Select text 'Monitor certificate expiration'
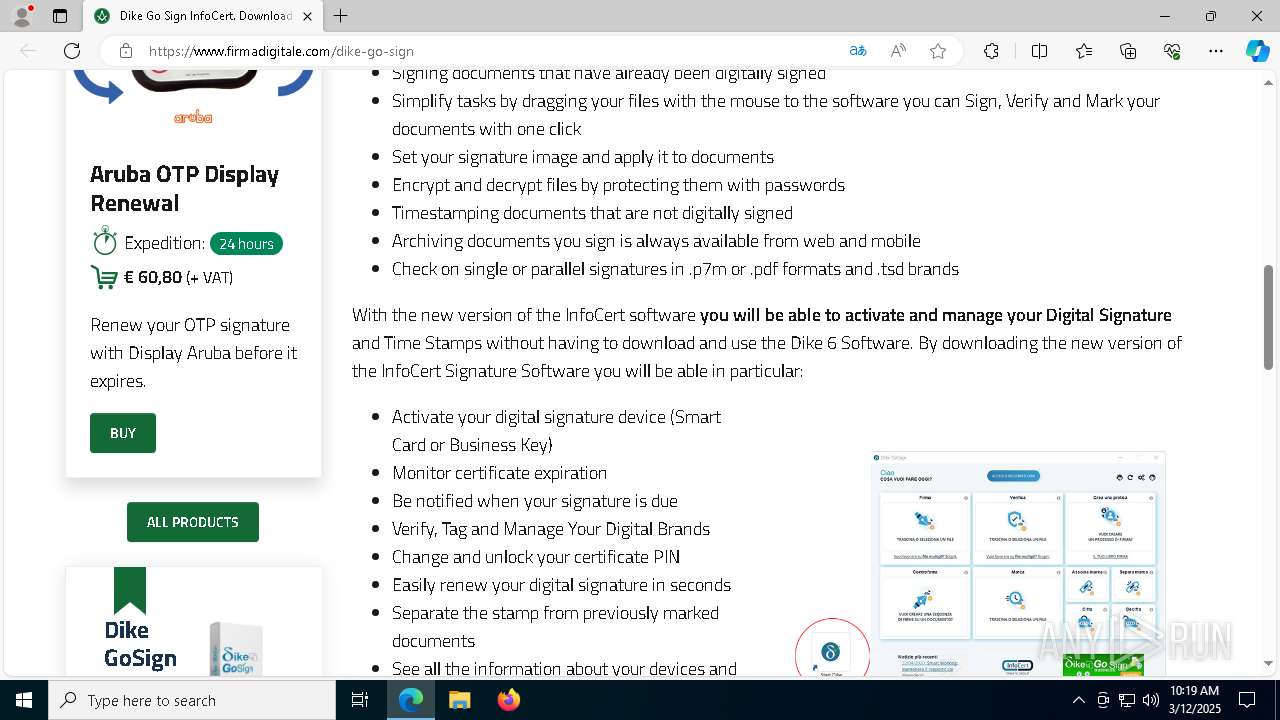This screenshot has width=1280, height=720. click(499, 472)
